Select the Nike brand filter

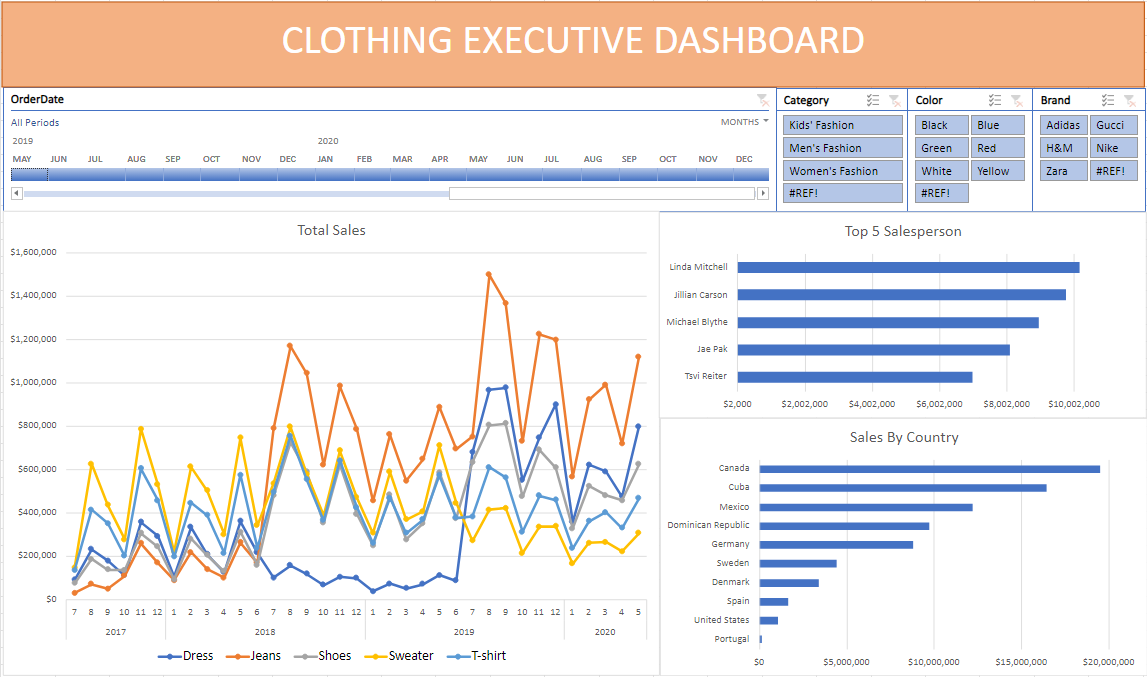click(1113, 148)
